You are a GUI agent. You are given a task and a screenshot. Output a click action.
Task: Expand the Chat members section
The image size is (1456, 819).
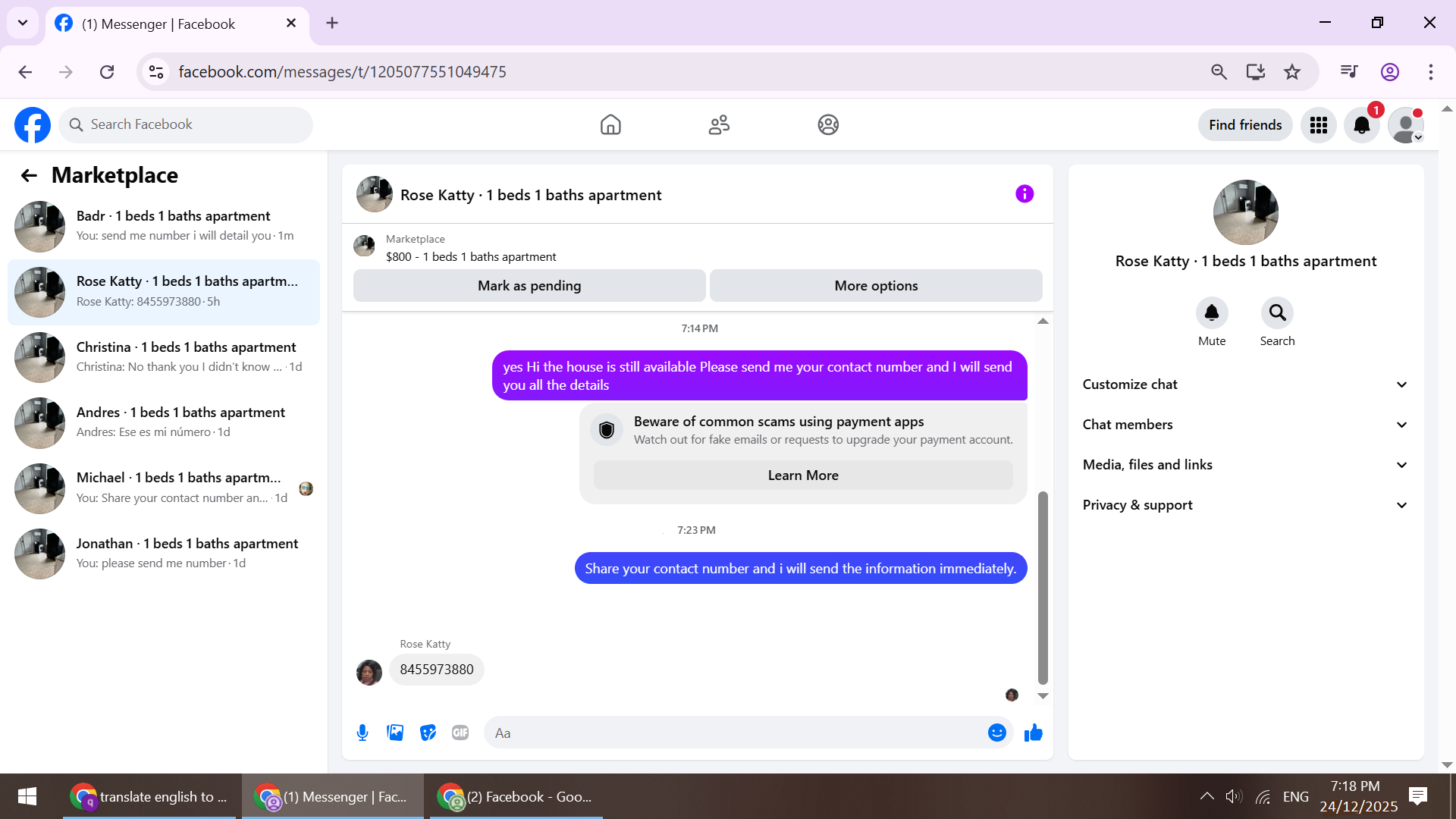pyautogui.click(x=1245, y=425)
